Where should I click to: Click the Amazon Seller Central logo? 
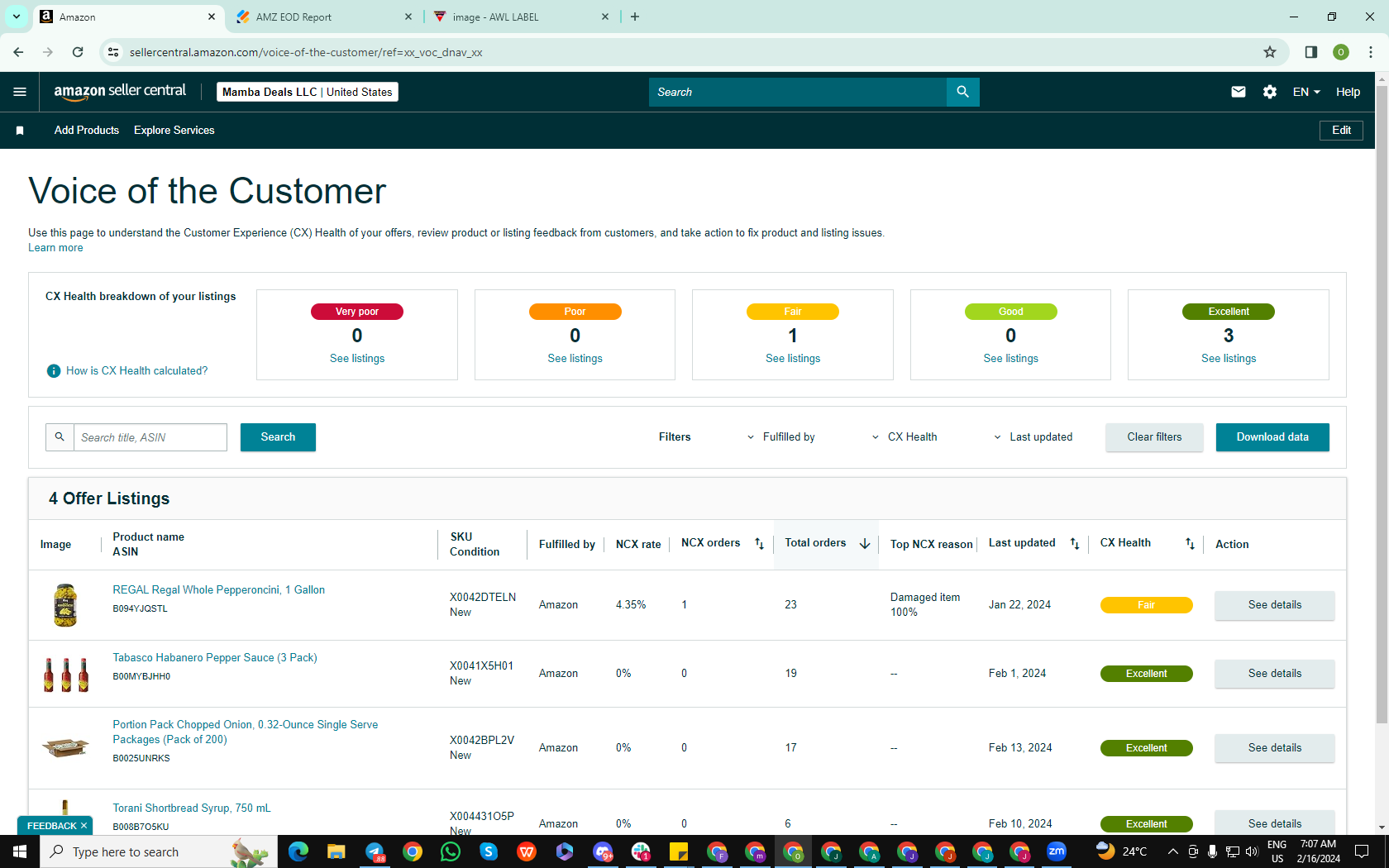120,92
